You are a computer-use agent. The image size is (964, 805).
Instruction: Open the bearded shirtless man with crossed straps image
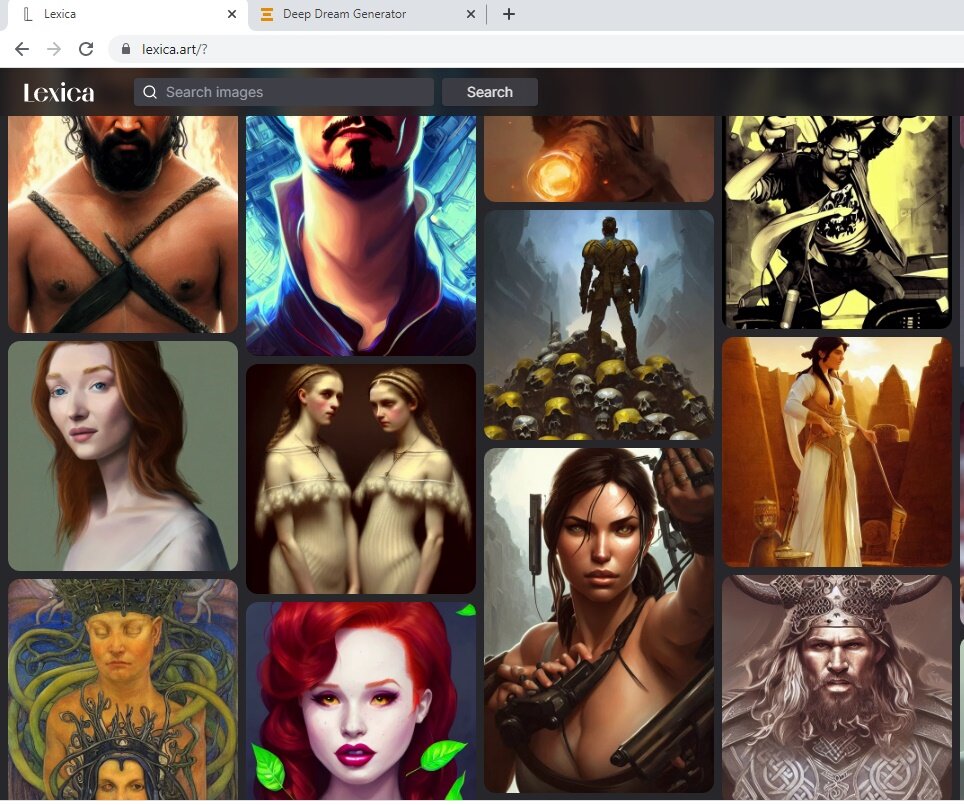pos(123,224)
